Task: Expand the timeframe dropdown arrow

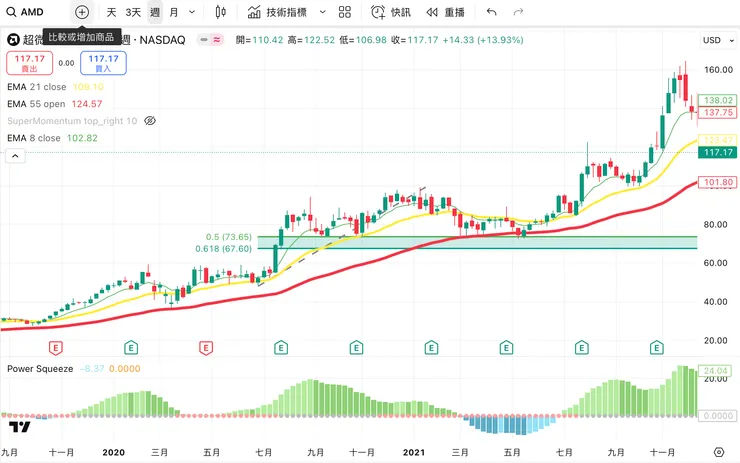Action: pos(192,12)
